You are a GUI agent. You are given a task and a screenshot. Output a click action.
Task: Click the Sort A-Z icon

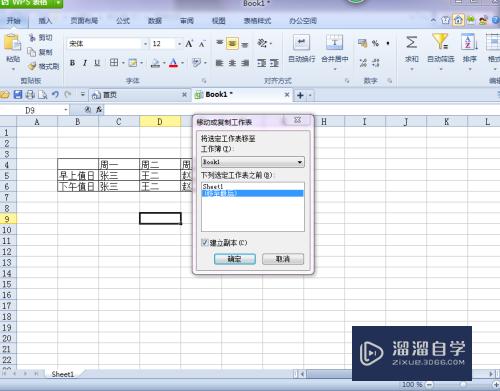(469, 42)
